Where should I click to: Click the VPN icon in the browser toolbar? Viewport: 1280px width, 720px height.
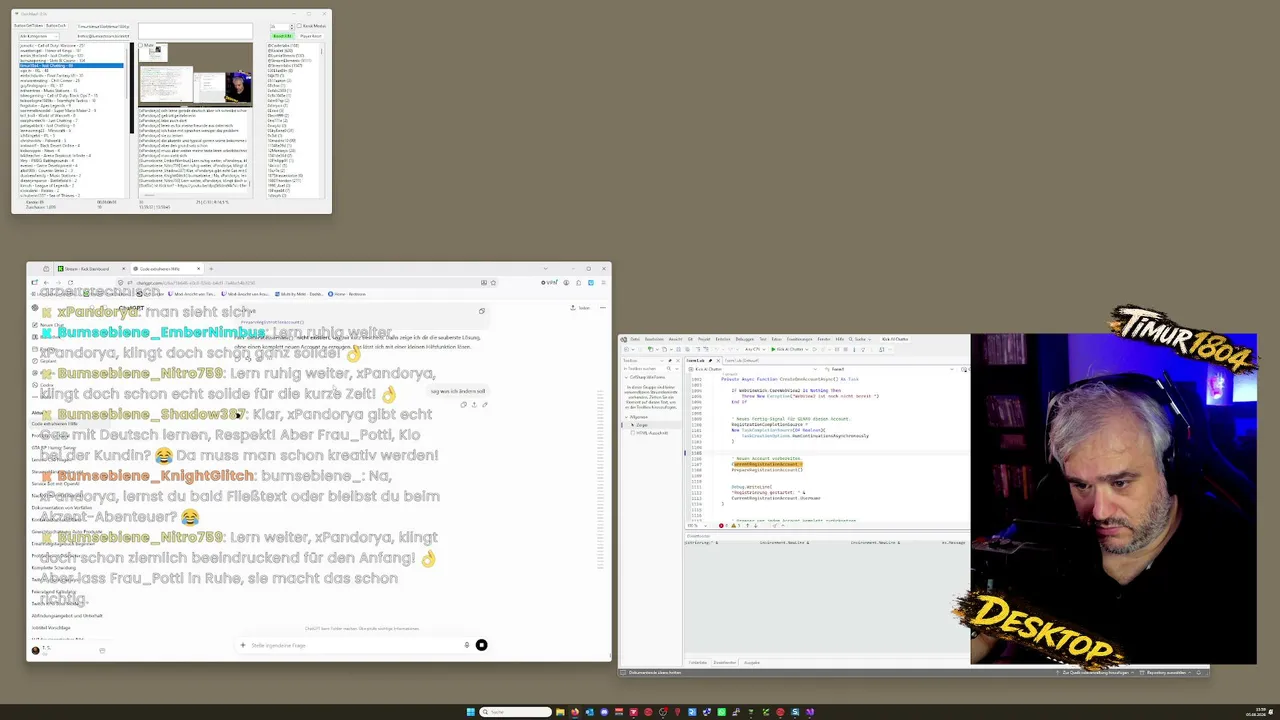(x=550, y=283)
